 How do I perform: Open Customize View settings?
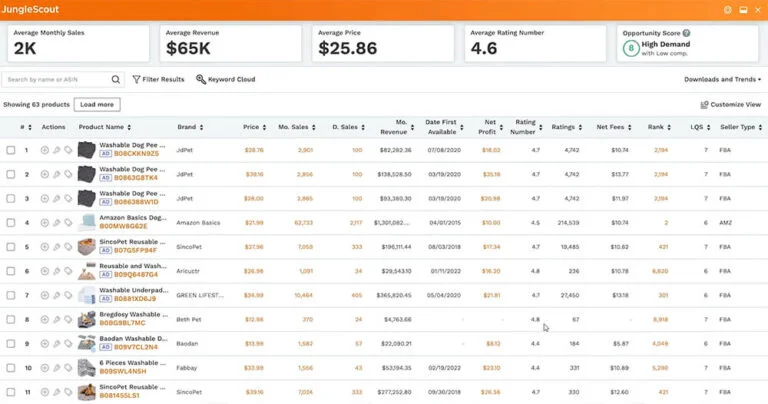click(731, 104)
